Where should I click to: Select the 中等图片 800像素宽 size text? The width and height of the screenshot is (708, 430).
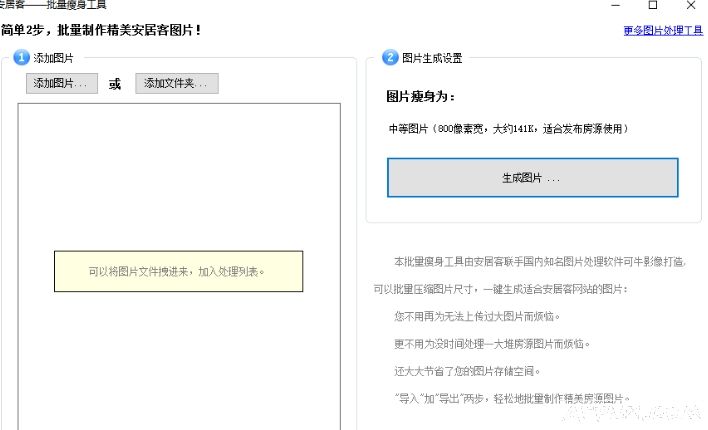(508, 129)
